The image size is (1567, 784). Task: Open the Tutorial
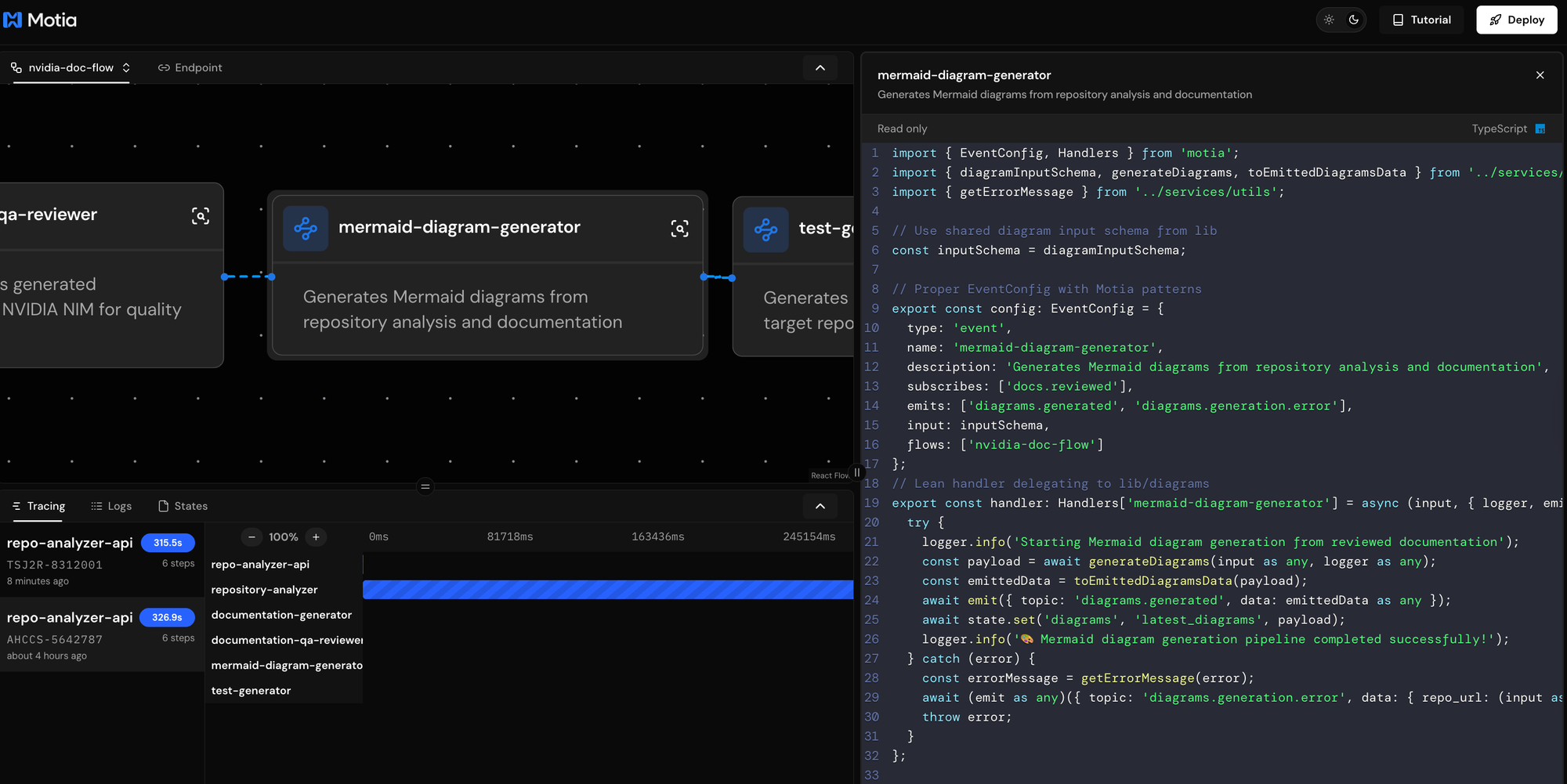[1421, 20]
